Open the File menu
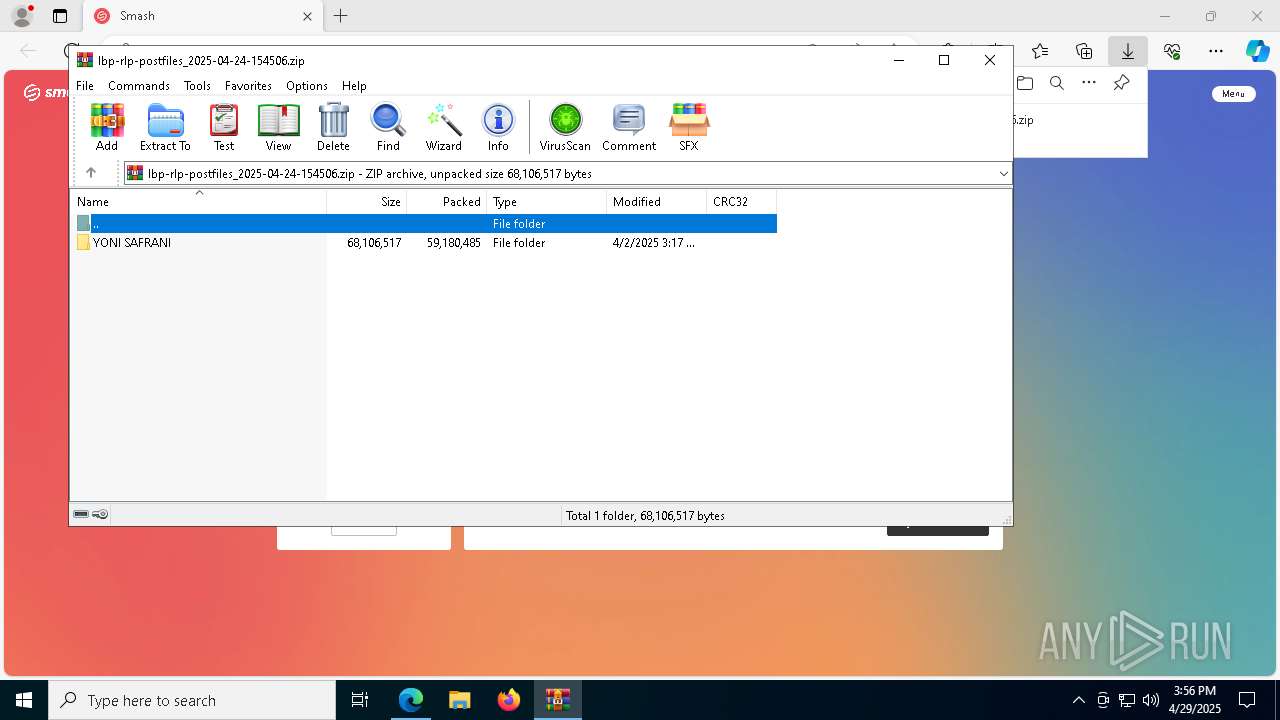 pos(85,86)
